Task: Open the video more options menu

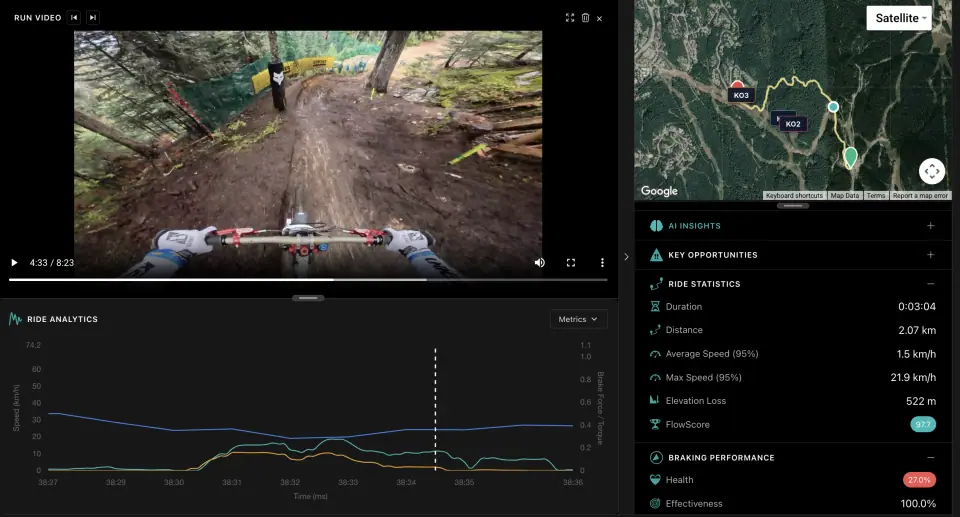Action: point(602,263)
